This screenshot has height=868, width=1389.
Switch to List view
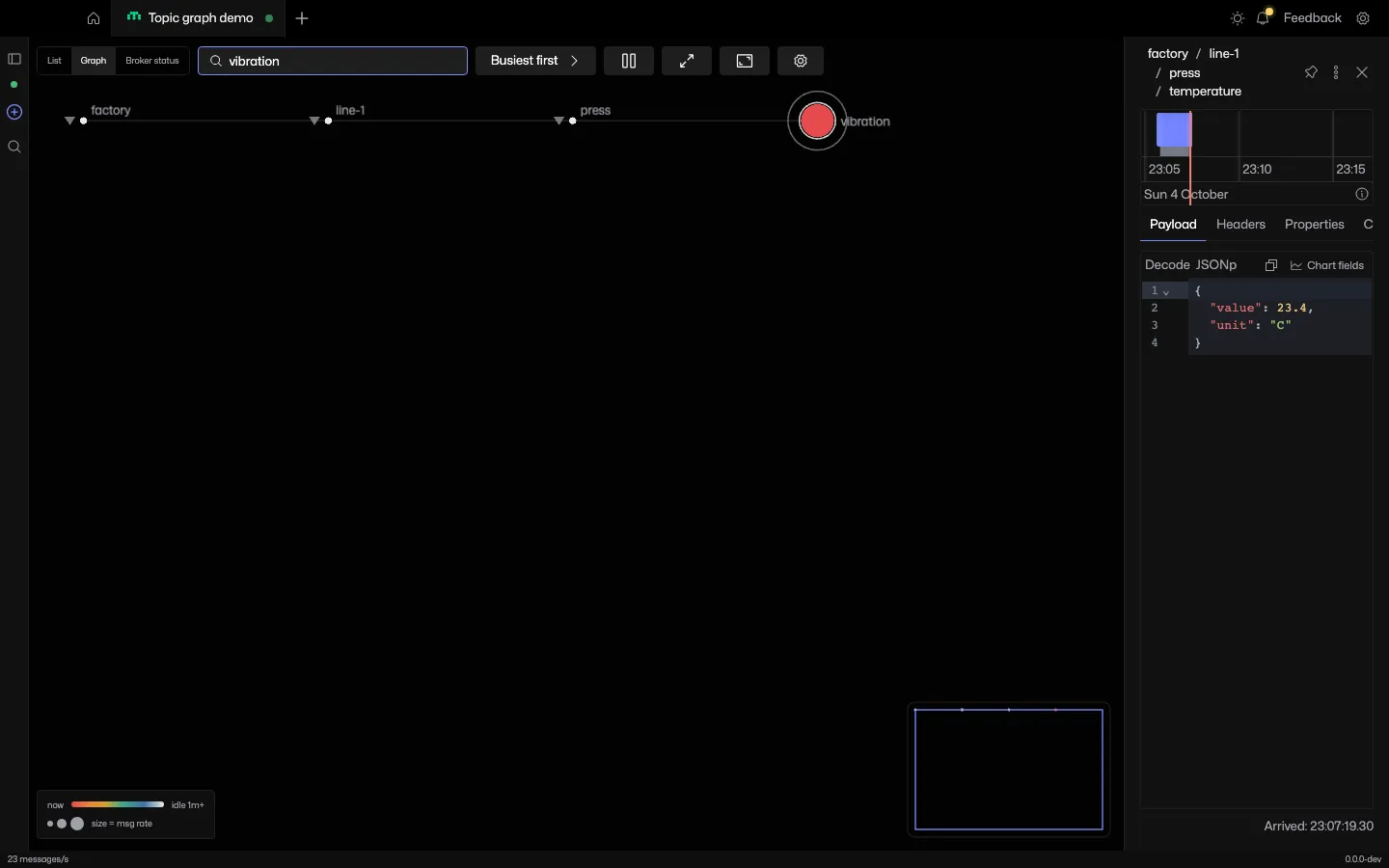[54, 61]
